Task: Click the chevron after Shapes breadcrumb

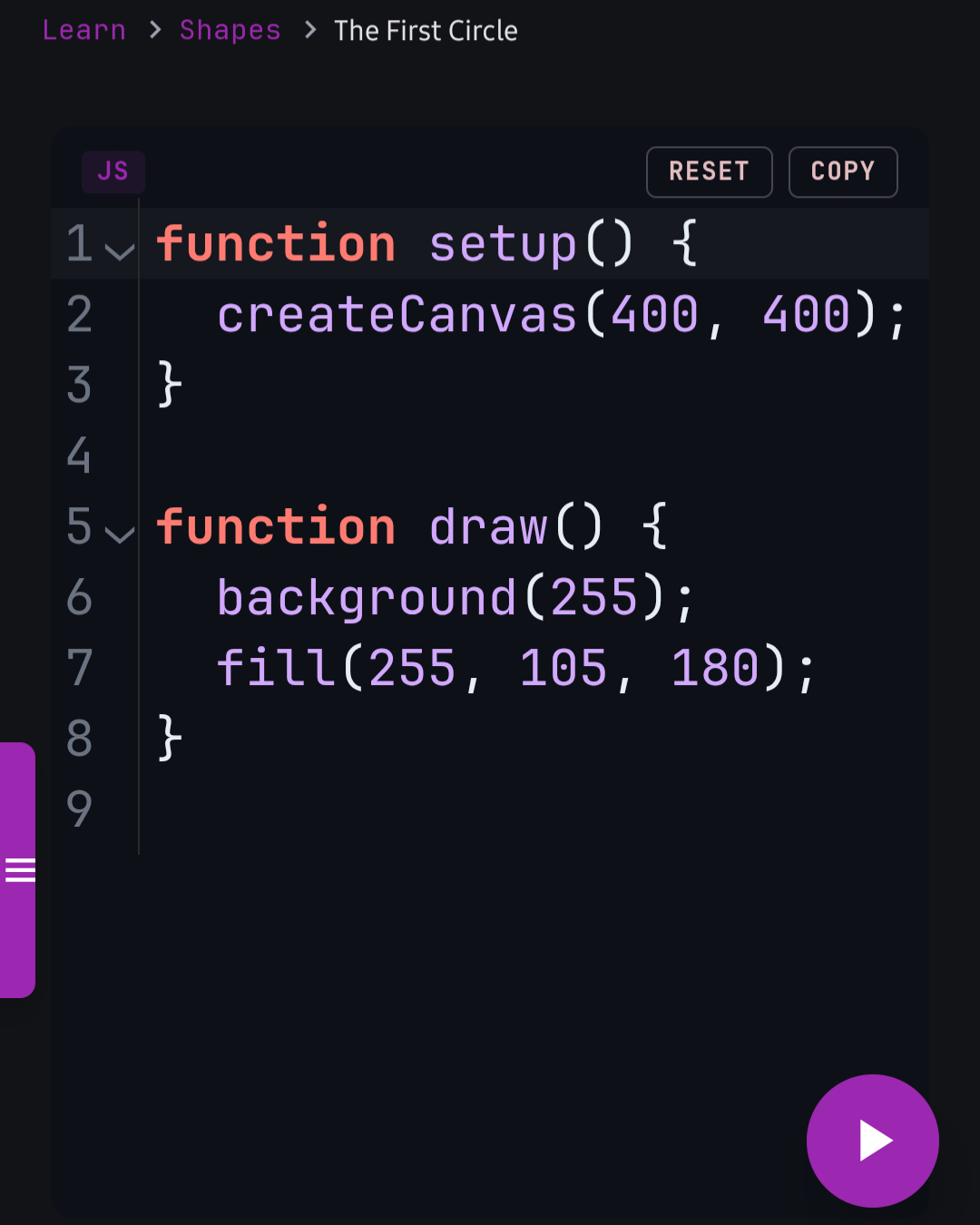Action: [309, 31]
